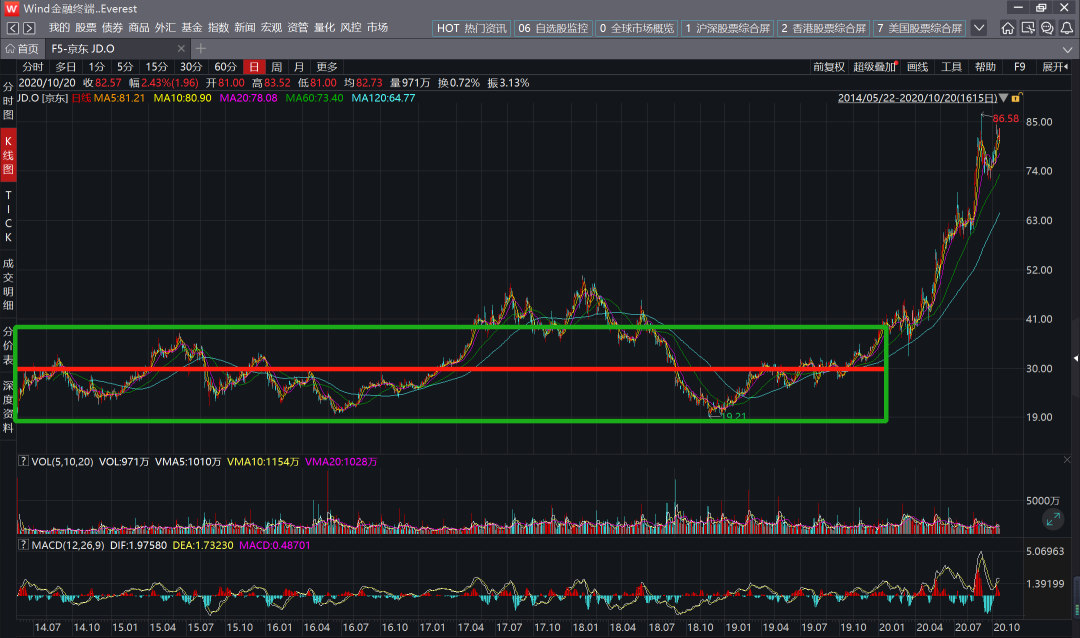Switch to the 首页 home tab
Screen dimensions: 1080x638
(x=22, y=49)
